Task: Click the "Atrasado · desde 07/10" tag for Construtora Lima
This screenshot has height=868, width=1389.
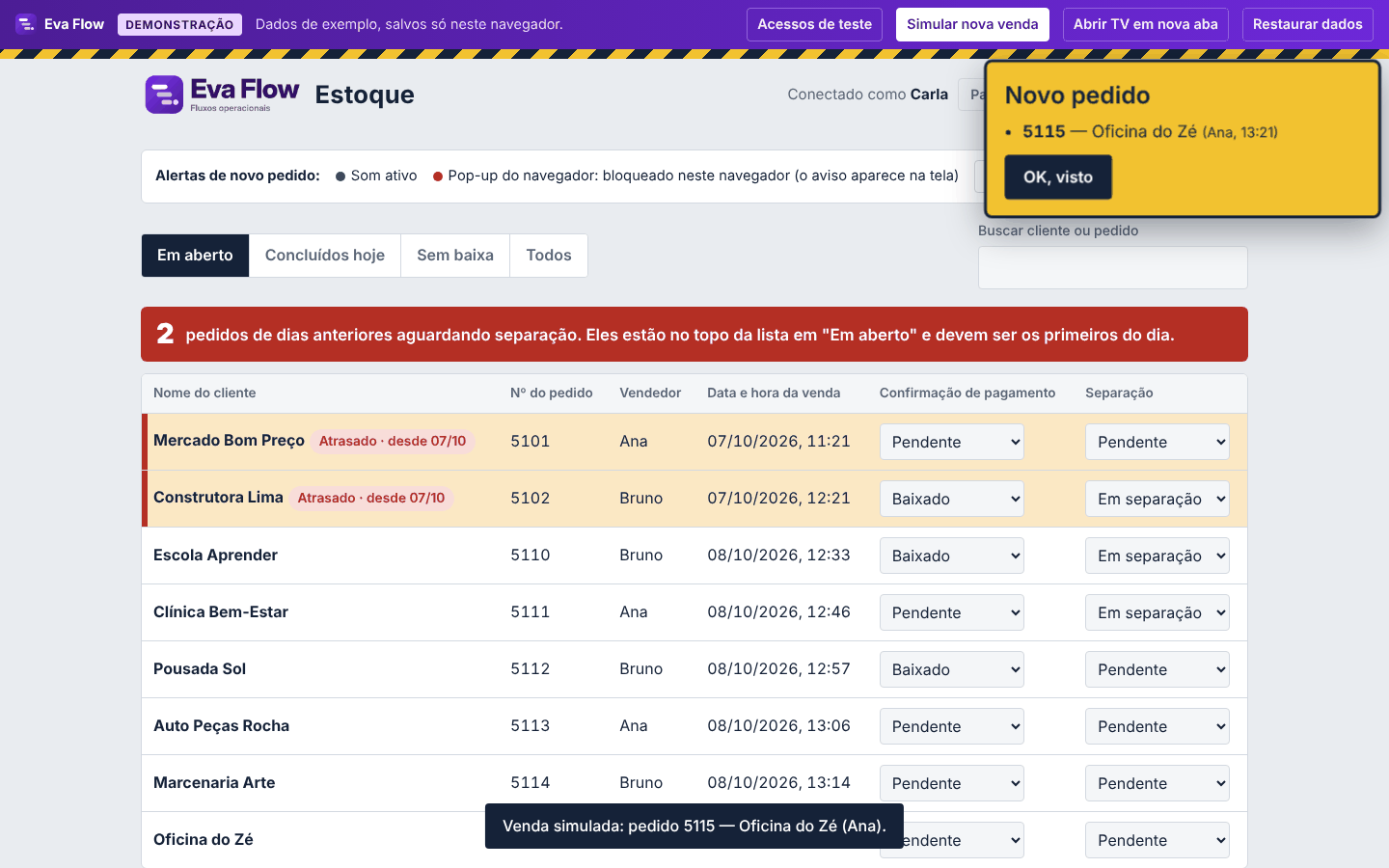Action: (x=371, y=498)
